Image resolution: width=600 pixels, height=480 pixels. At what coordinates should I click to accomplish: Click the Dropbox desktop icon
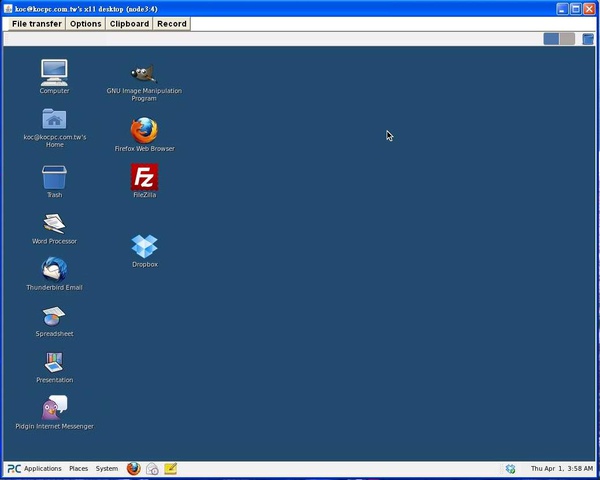[144, 245]
